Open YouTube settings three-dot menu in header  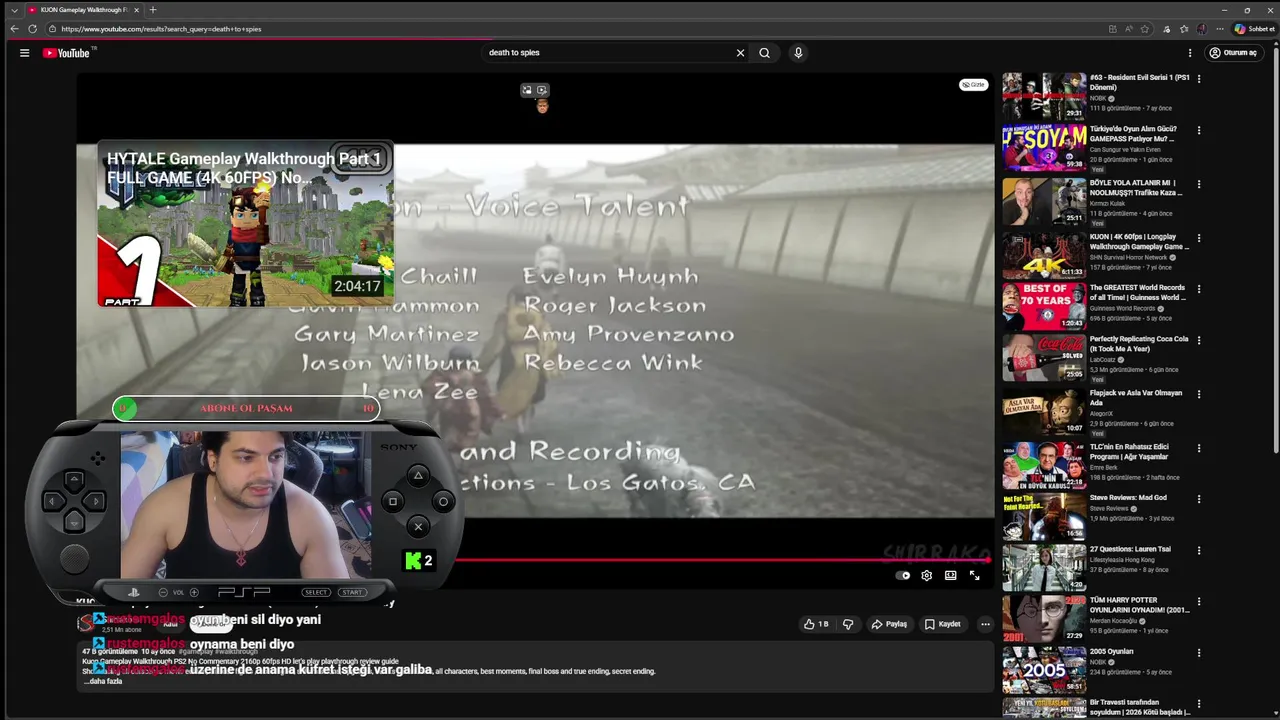[1190, 53]
